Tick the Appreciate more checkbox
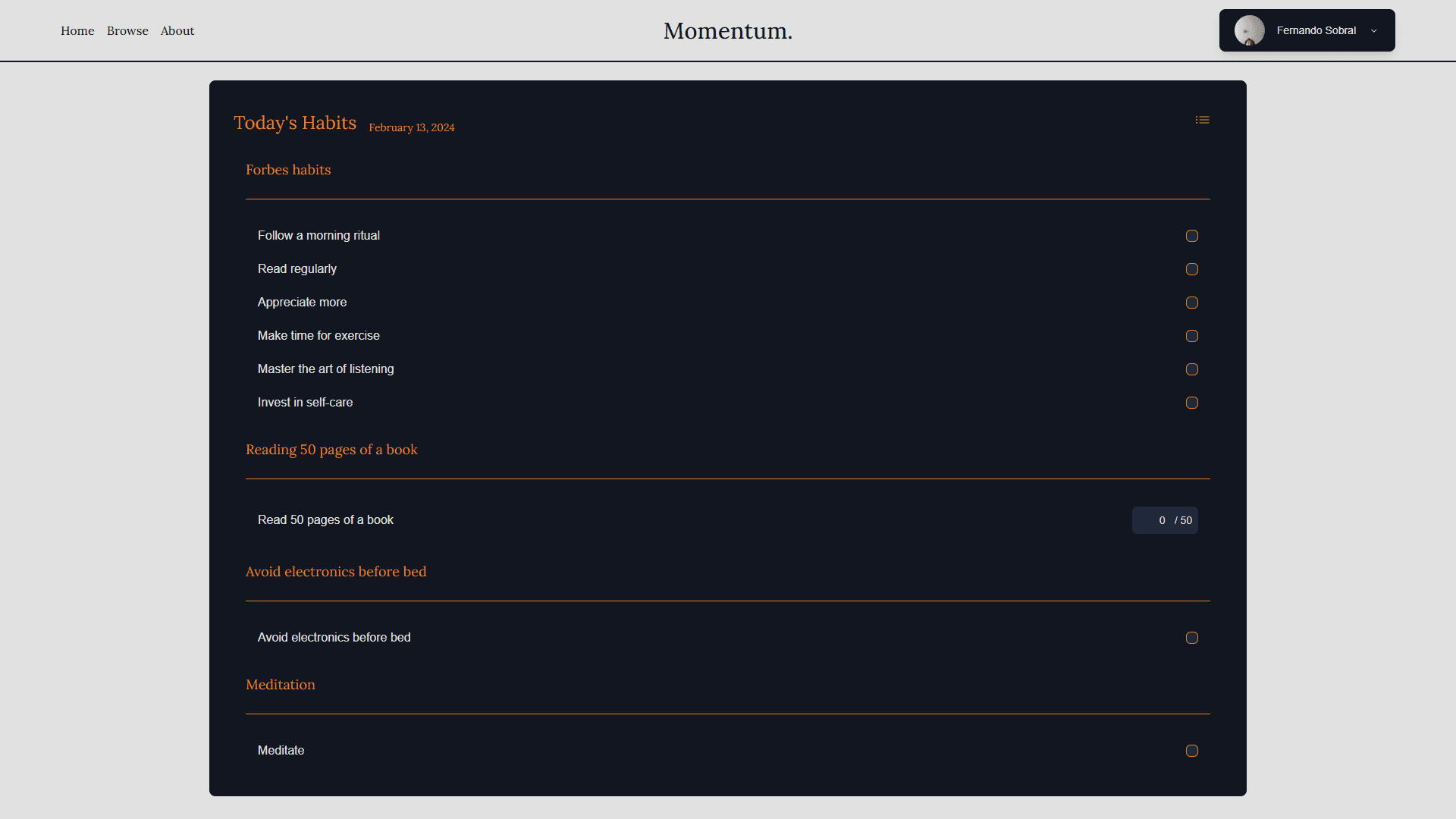The height and width of the screenshot is (819, 1456). (x=1191, y=303)
